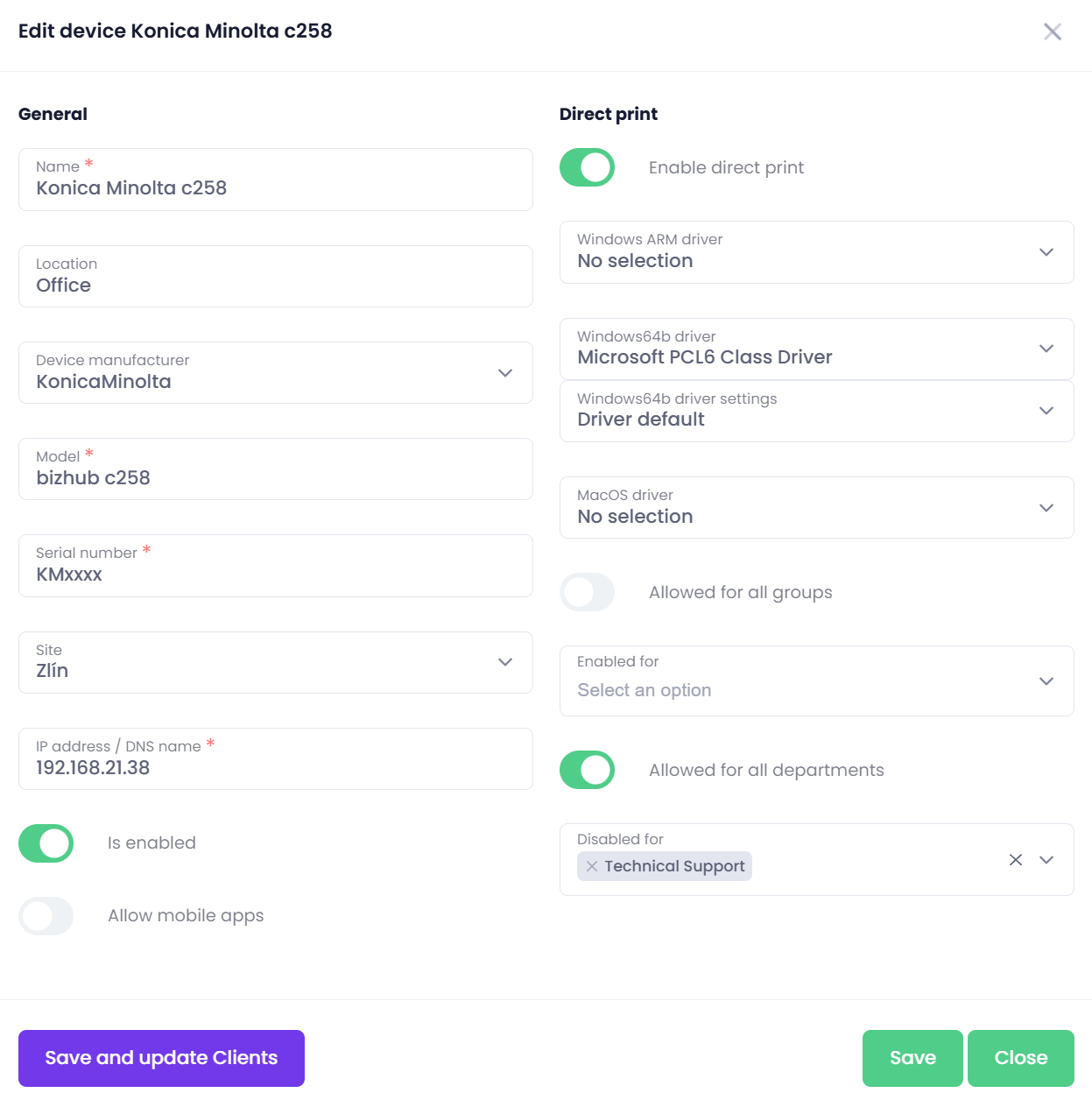Turn on Allowed for all groups
This screenshot has width=1092, height=1107.
click(587, 592)
